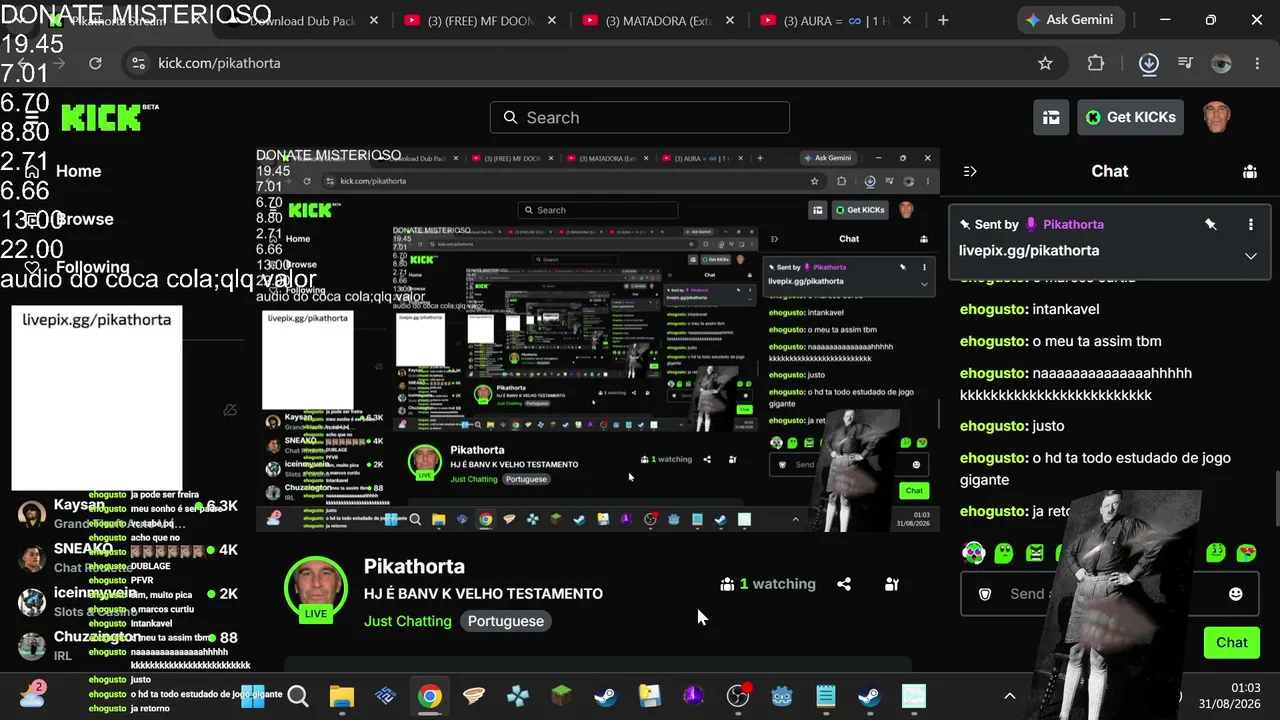Click the Kick Search field

click(x=640, y=117)
